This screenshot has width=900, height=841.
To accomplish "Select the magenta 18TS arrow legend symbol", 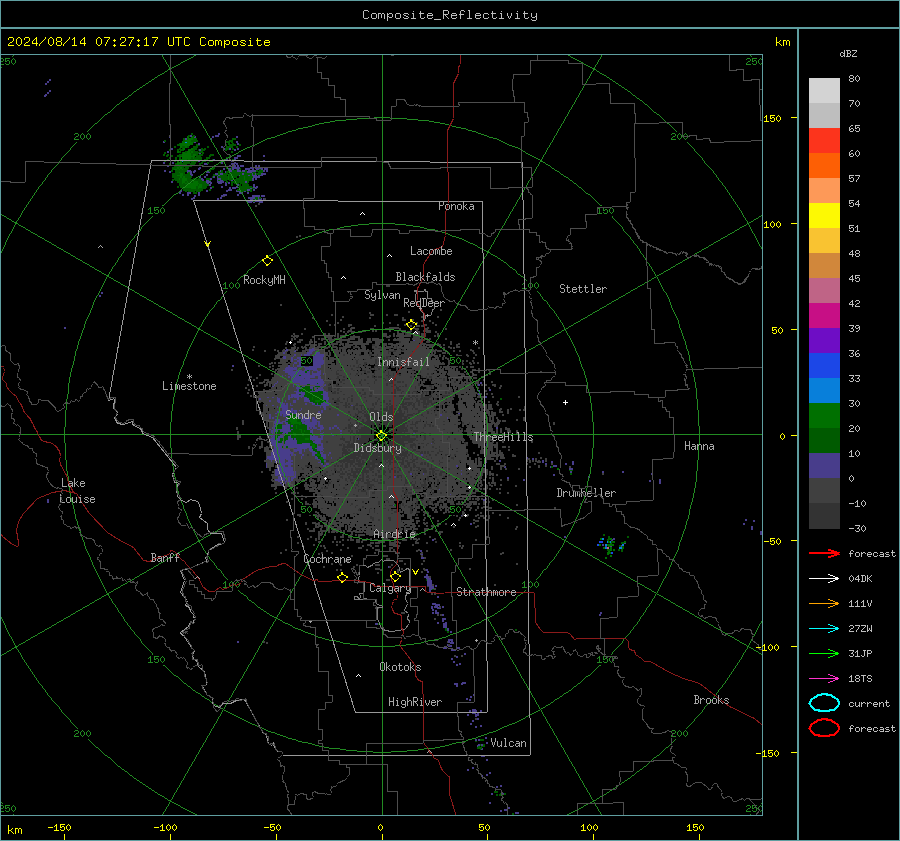I will [824, 679].
